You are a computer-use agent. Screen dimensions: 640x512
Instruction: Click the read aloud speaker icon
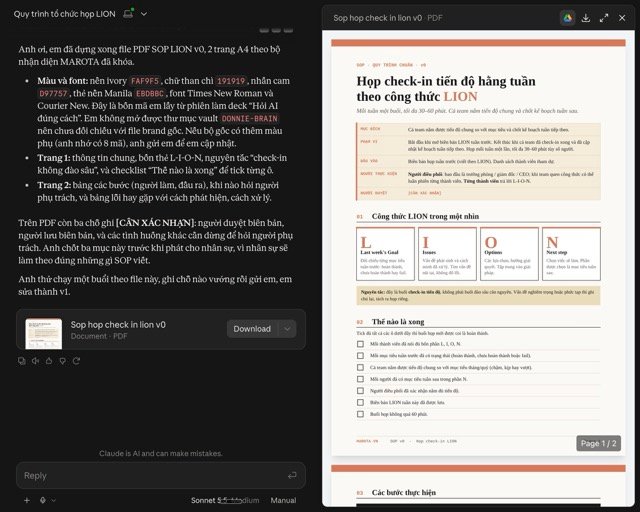click(x=36, y=361)
